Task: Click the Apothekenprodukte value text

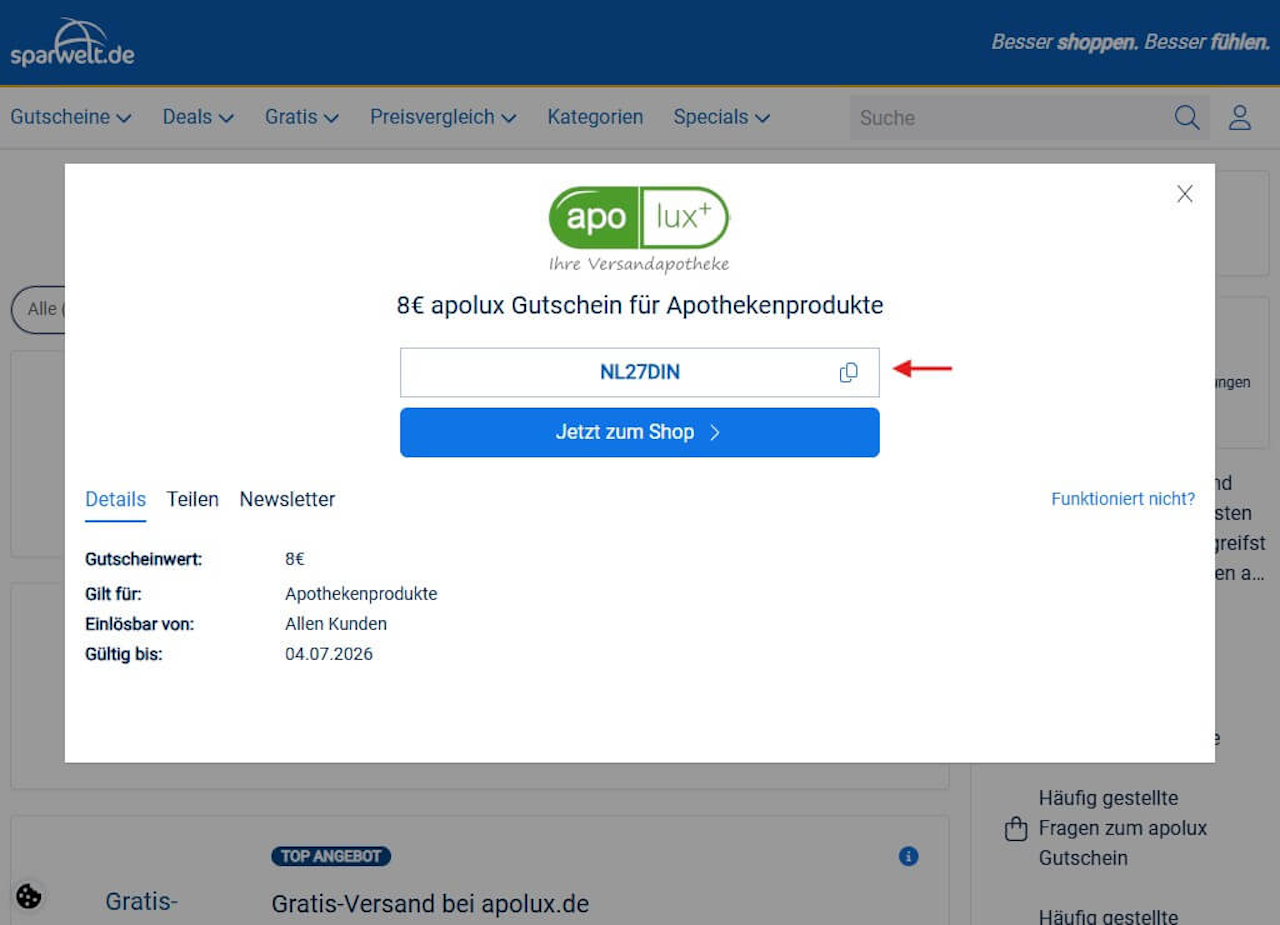Action: point(361,594)
